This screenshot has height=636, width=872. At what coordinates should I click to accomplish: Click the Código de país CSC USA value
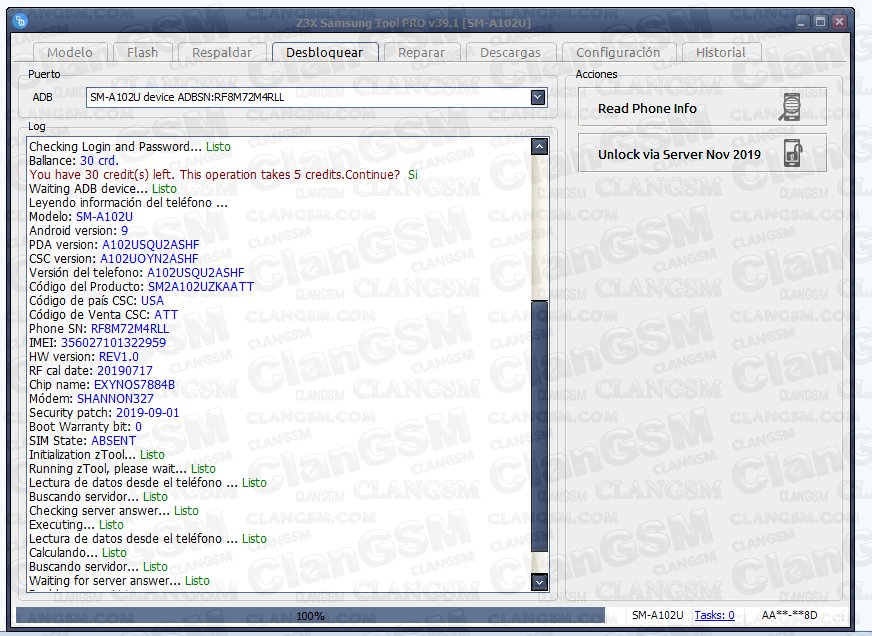tap(152, 301)
